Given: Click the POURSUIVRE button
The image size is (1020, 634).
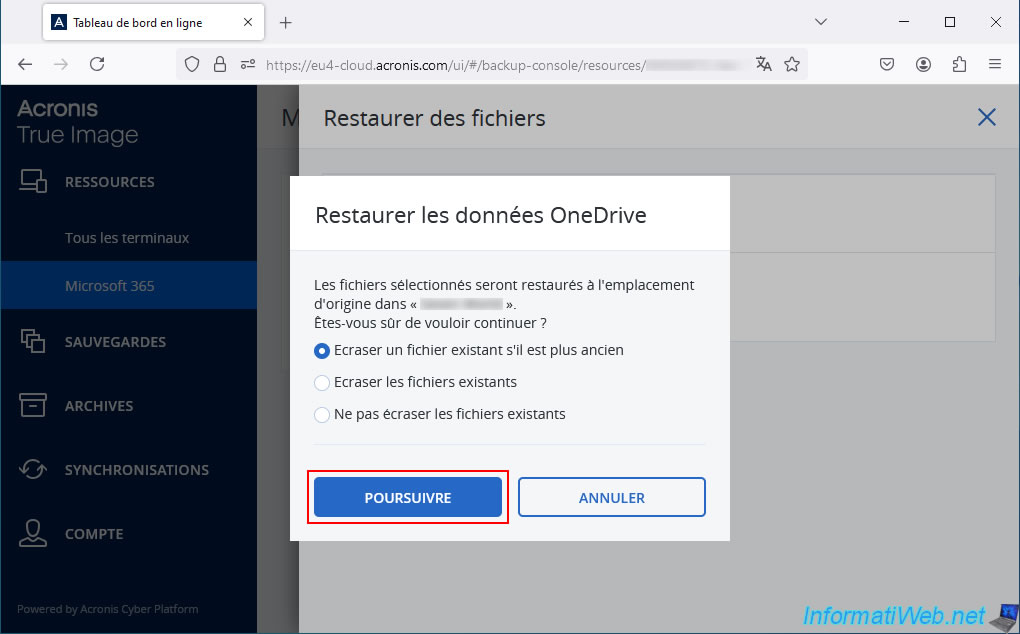Looking at the screenshot, I should (408, 497).
